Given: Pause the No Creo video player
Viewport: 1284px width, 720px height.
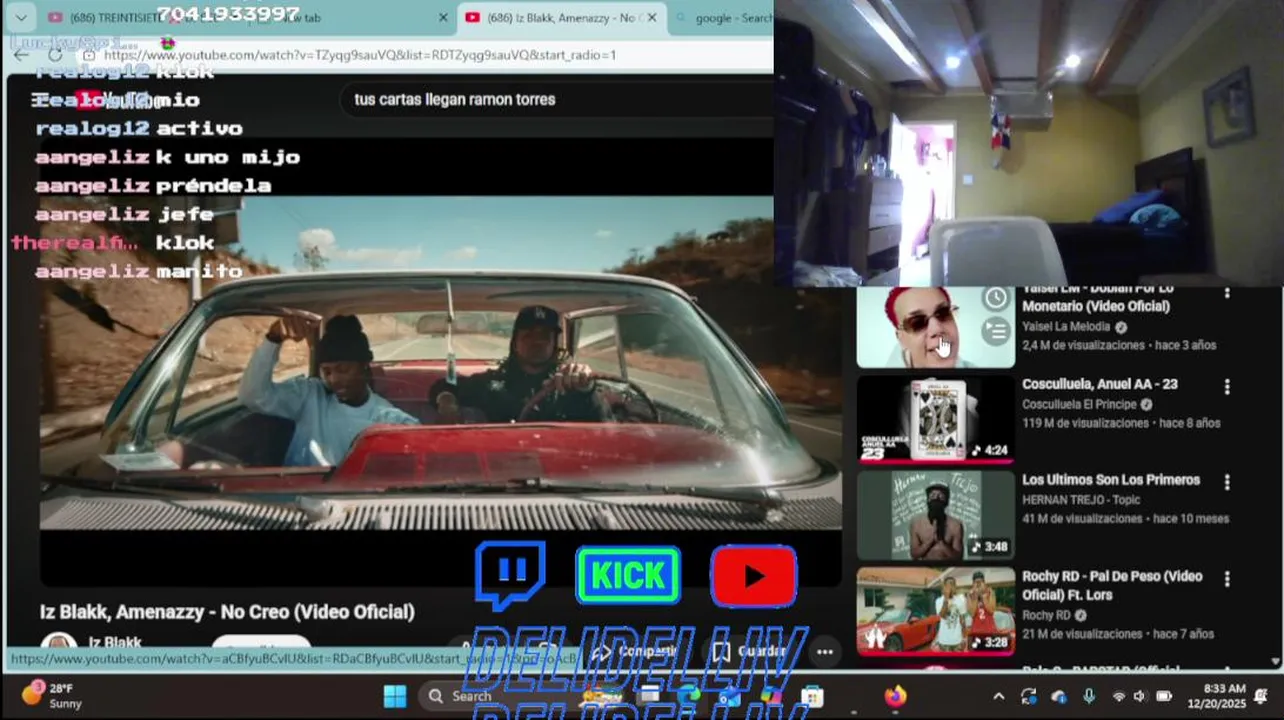Looking at the screenshot, I should pyautogui.click(x=440, y=362).
